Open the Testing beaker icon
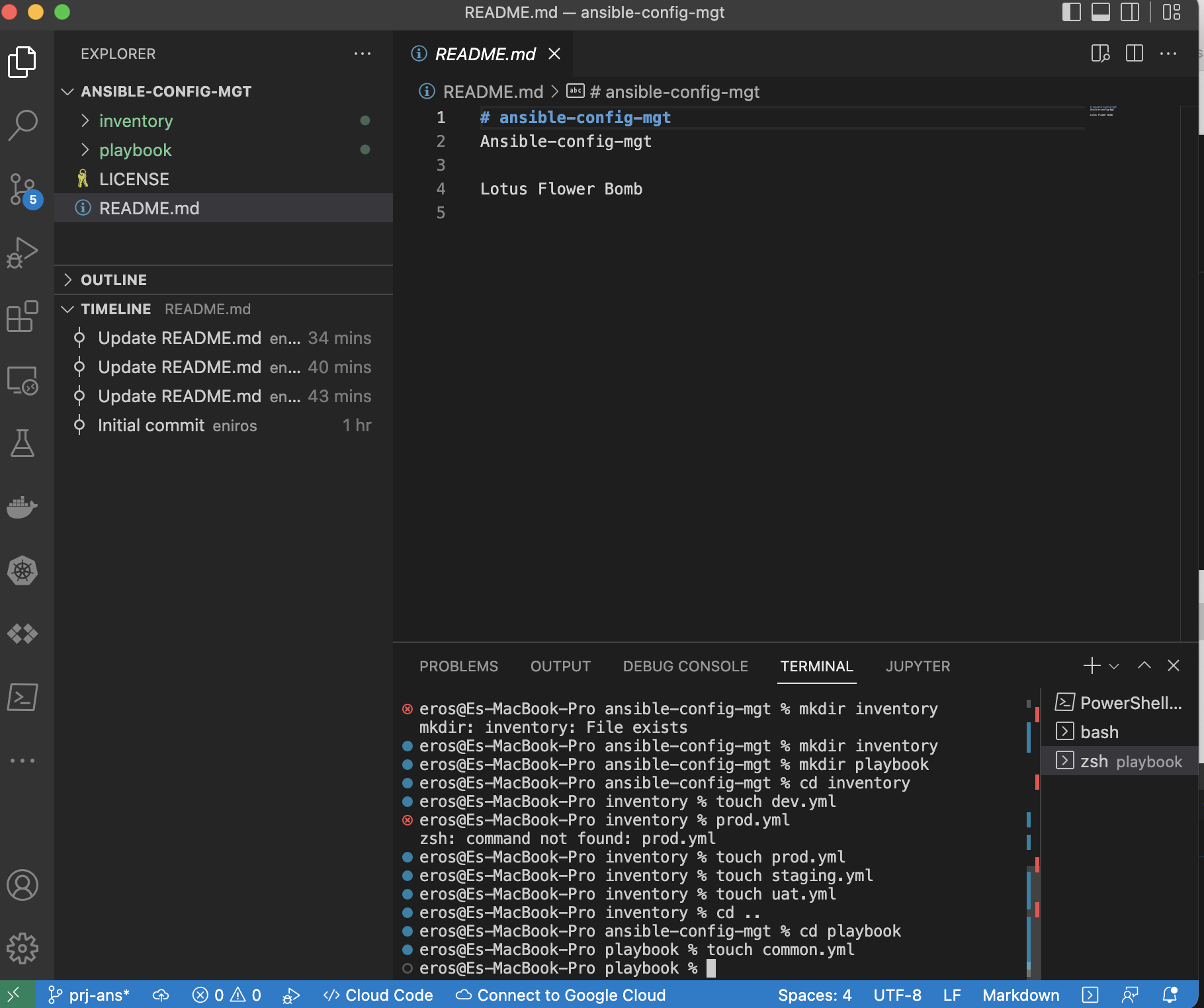 (22, 444)
